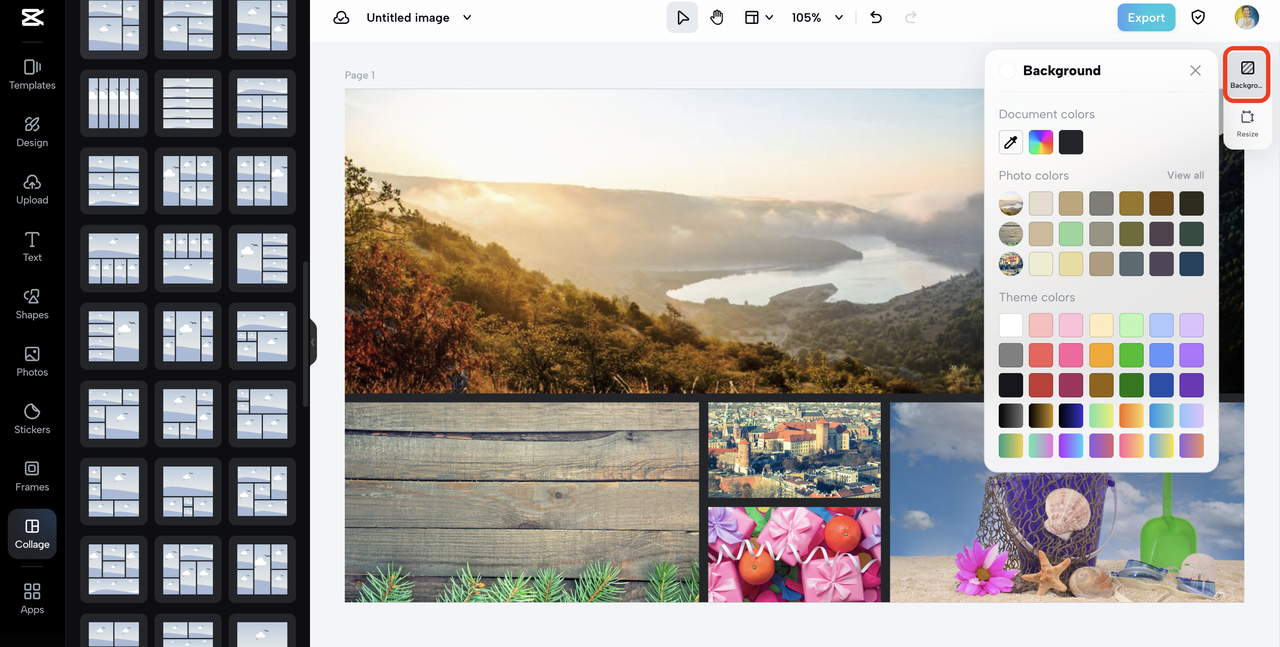Screen dimensions: 1280x647
Task: Open the Text sidebar tab
Action: point(32,246)
